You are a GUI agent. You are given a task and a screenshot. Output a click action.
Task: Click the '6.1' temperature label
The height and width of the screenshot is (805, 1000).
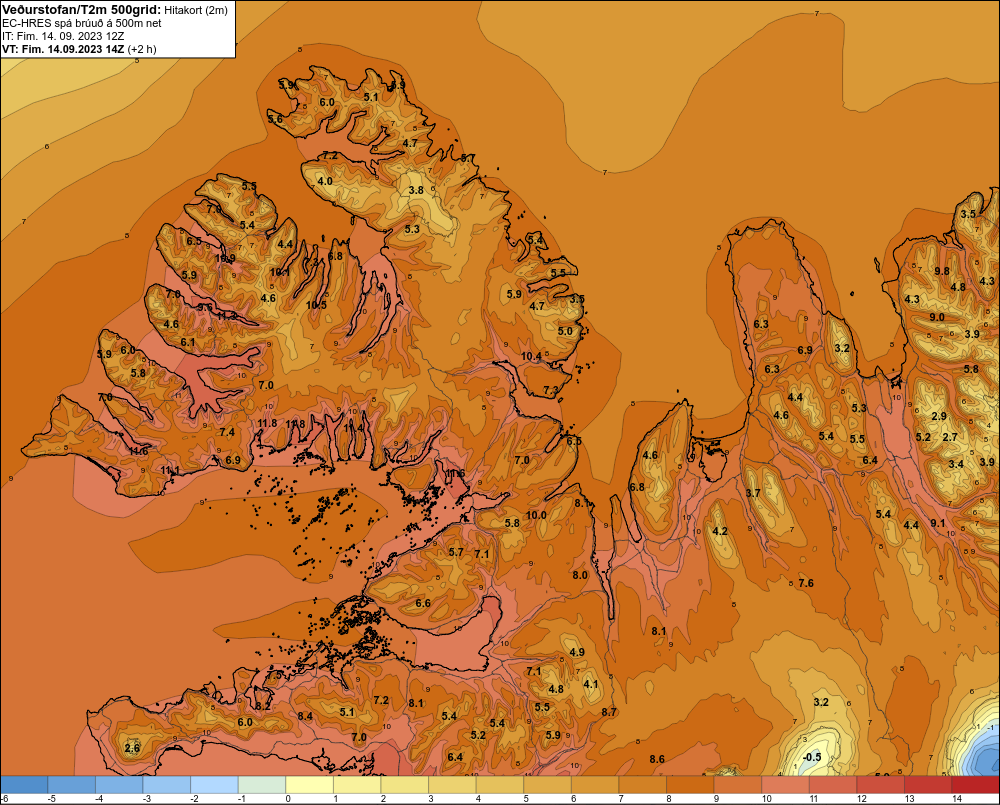[x=188, y=343]
